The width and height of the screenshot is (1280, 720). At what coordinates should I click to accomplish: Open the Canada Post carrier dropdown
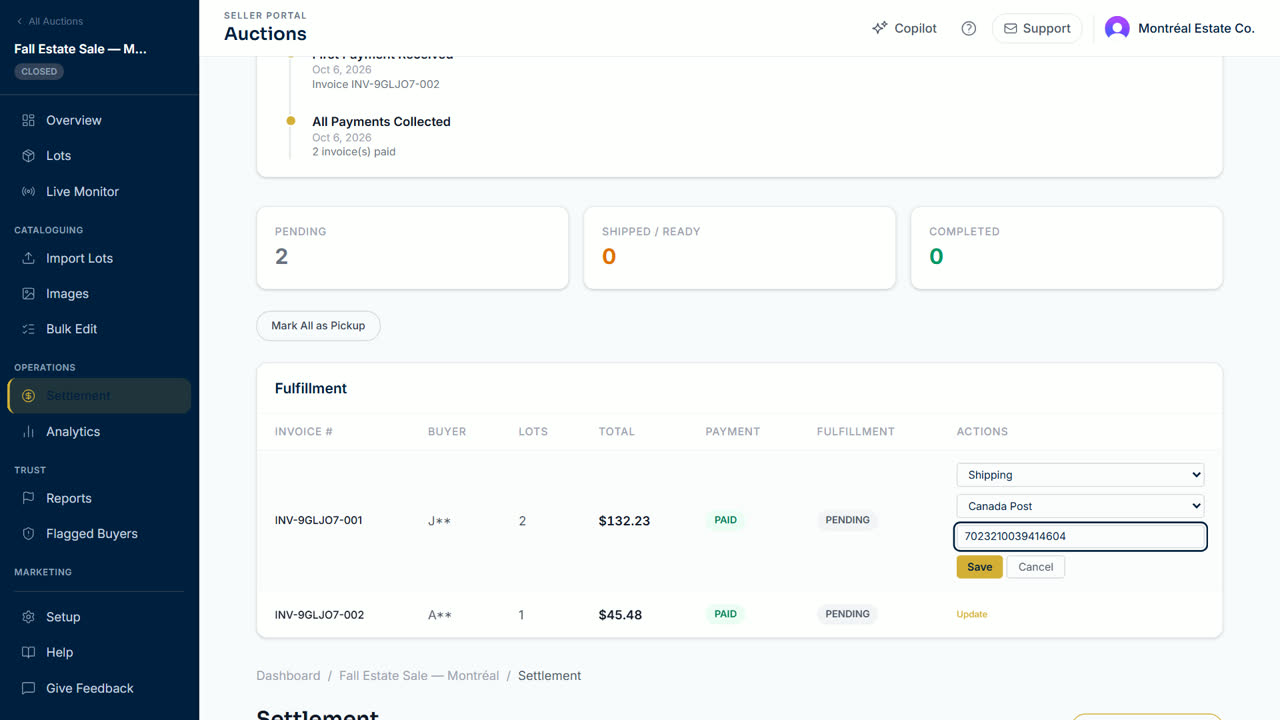click(x=1080, y=506)
